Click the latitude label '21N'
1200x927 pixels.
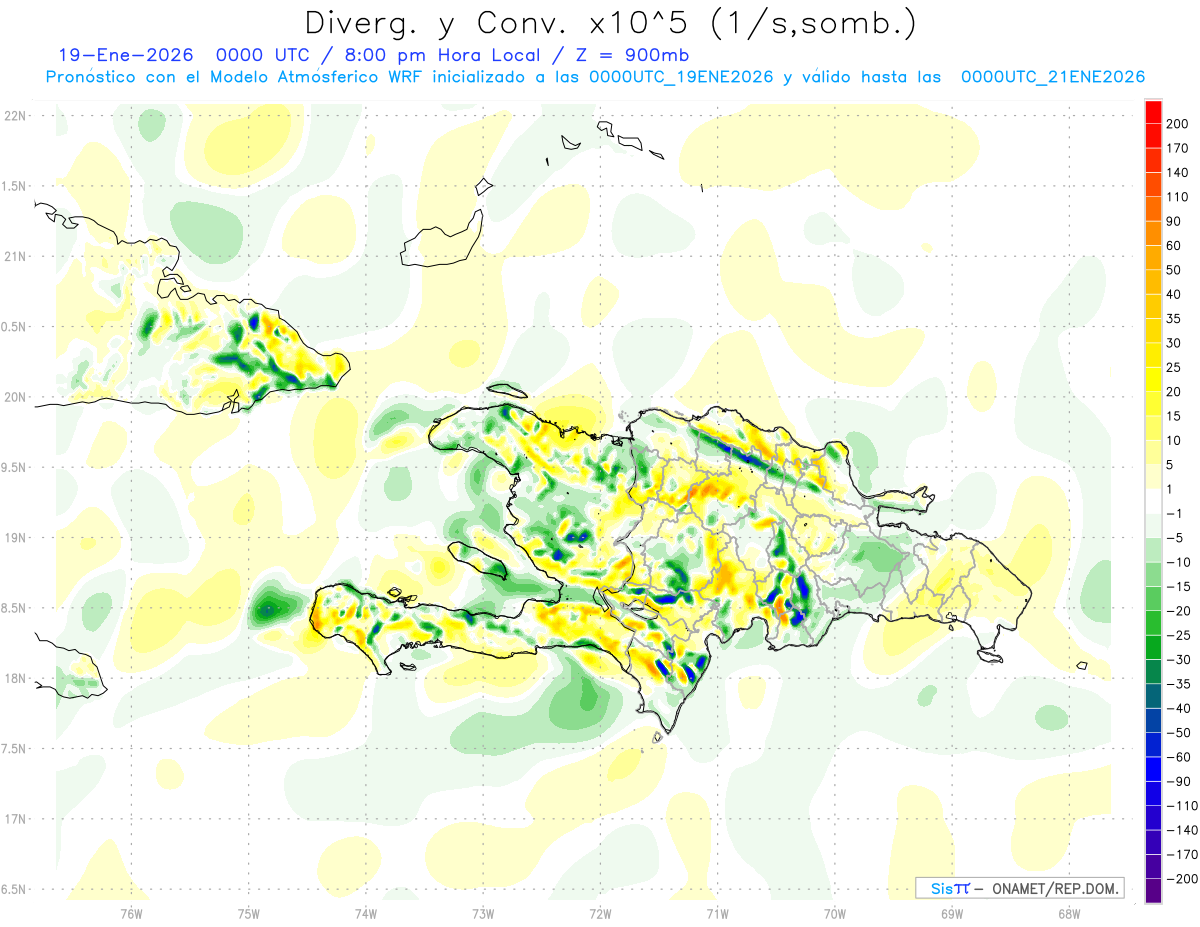pyautogui.click(x=14, y=257)
